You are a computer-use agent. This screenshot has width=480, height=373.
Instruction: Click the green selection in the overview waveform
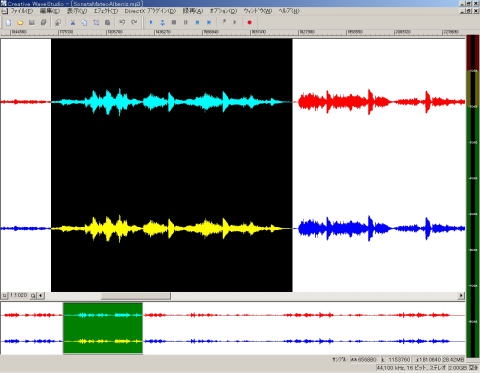point(103,328)
